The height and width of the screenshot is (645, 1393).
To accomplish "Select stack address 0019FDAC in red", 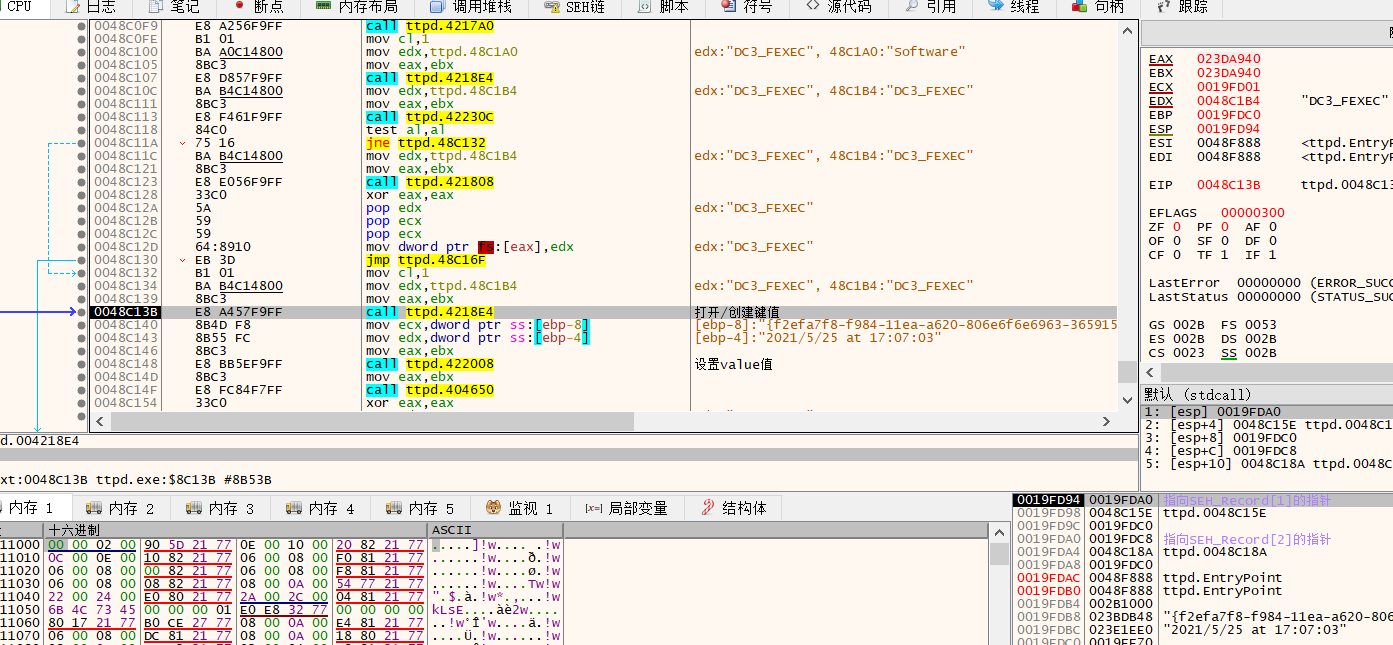I will tap(1049, 578).
